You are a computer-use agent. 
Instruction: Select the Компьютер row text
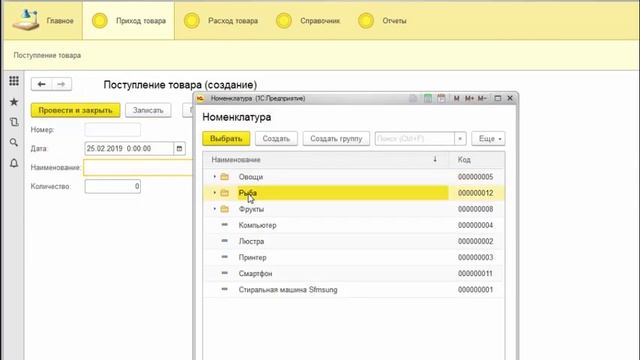coord(258,225)
